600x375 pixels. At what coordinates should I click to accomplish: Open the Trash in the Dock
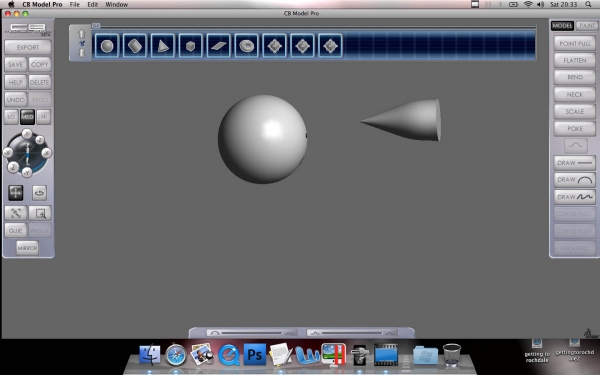[452, 355]
